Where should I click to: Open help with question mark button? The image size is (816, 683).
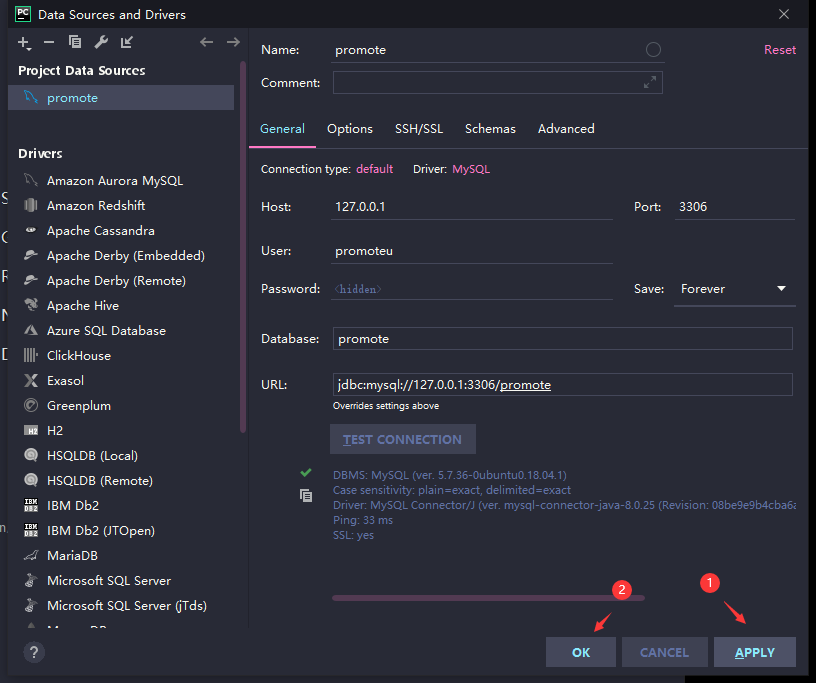coord(34,652)
